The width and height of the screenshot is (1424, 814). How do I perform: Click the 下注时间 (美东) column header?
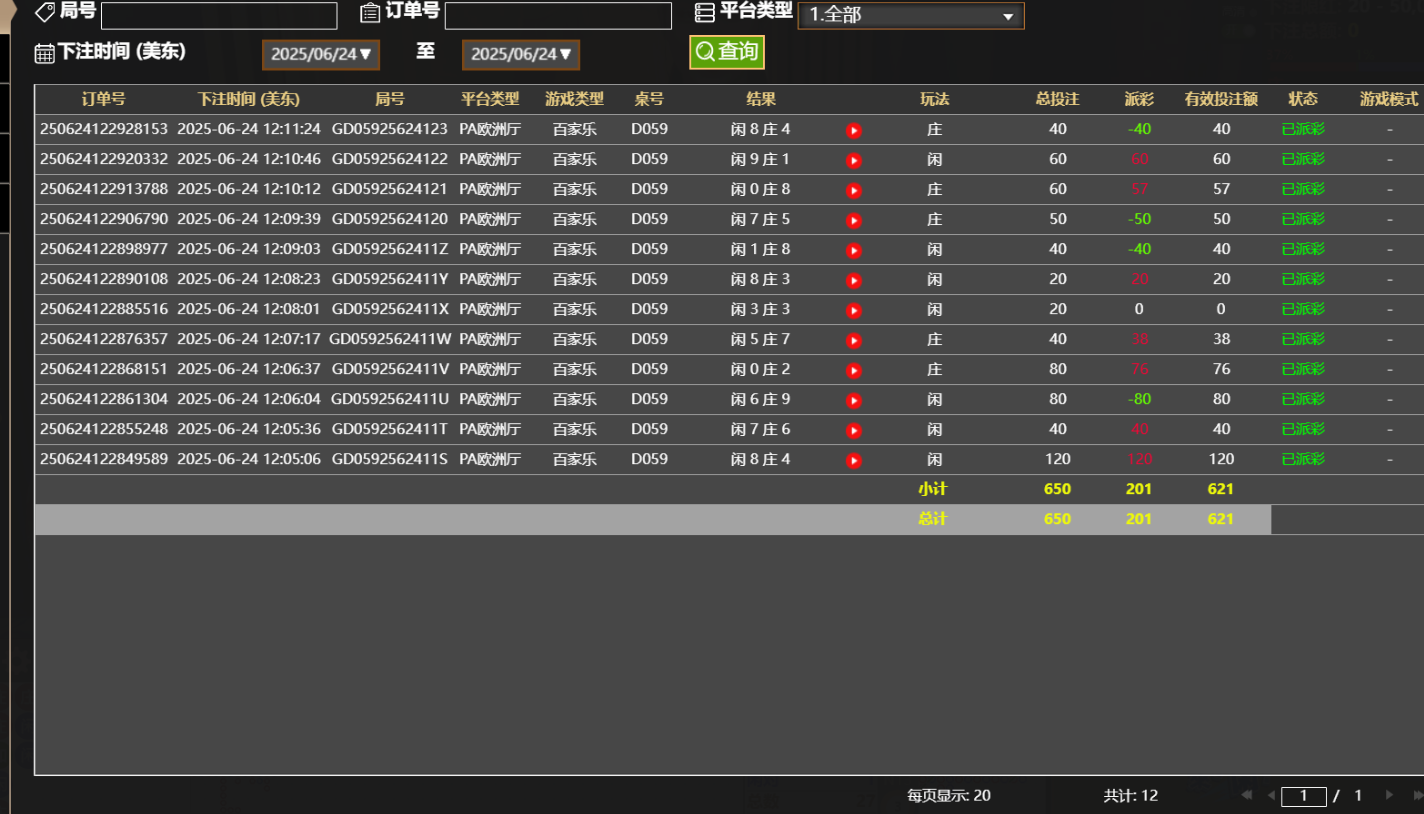coord(248,100)
